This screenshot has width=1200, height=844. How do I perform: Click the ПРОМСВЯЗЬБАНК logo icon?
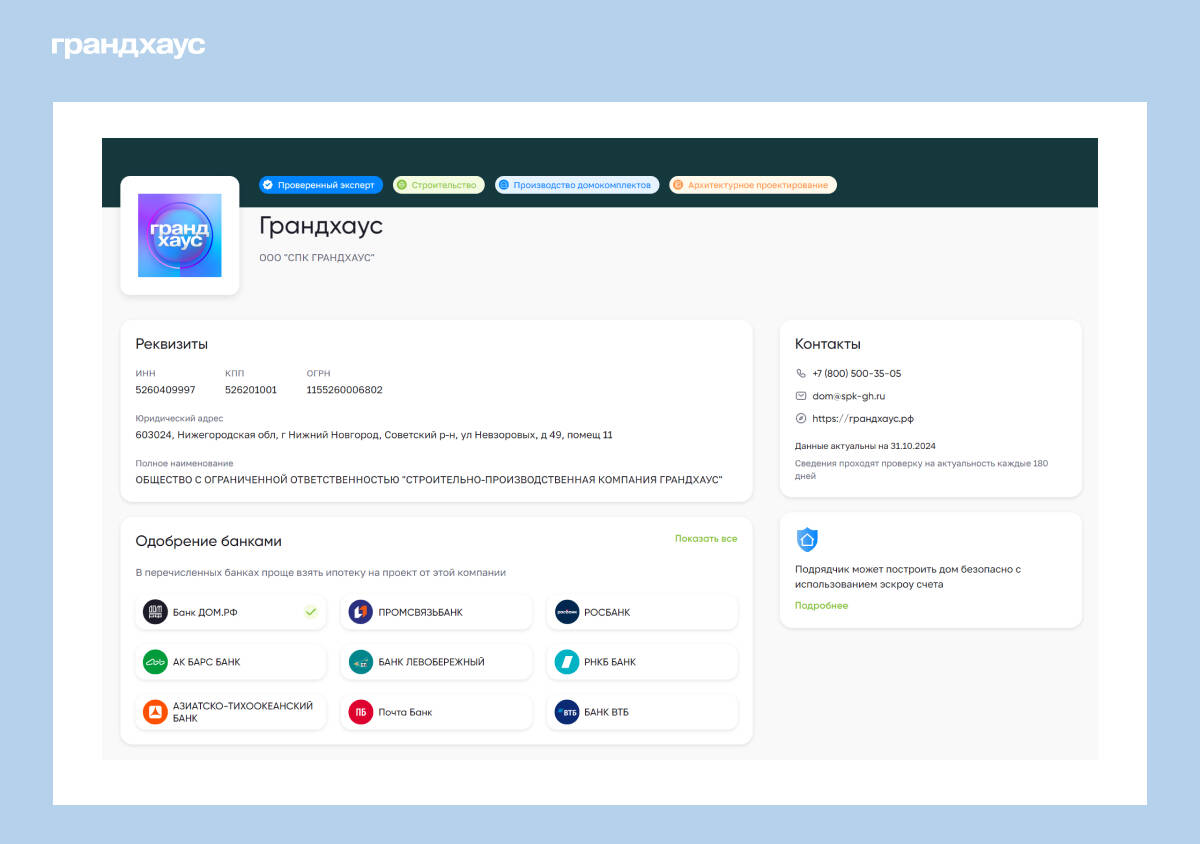click(x=360, y=612)
